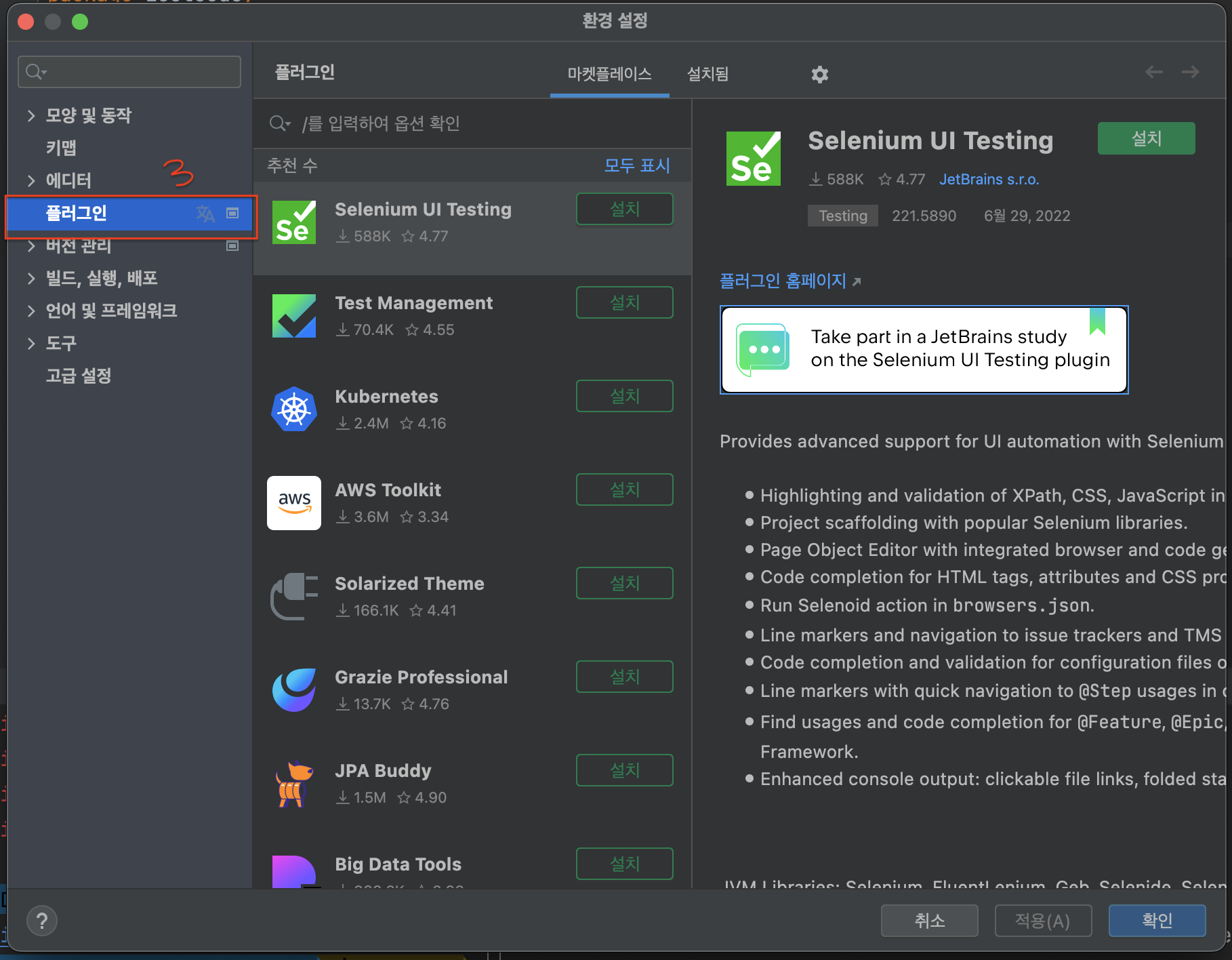Image resolution: width=1232 pixels, height=960 pixels.
Task: Select Kubernetes plugin name in list
Action: coord(386,397)
